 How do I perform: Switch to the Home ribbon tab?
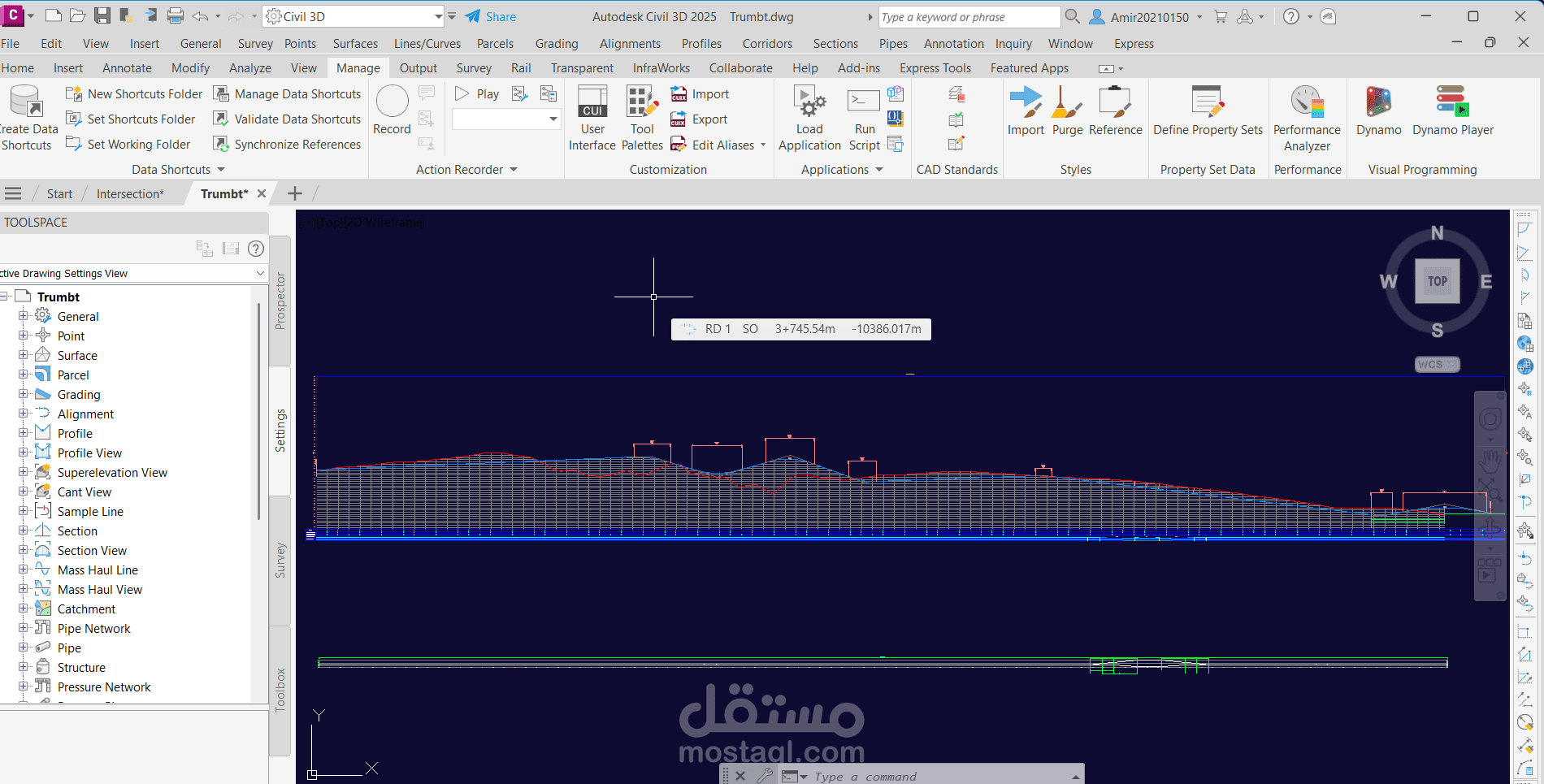pyautogui.click(x=18, y=68)
